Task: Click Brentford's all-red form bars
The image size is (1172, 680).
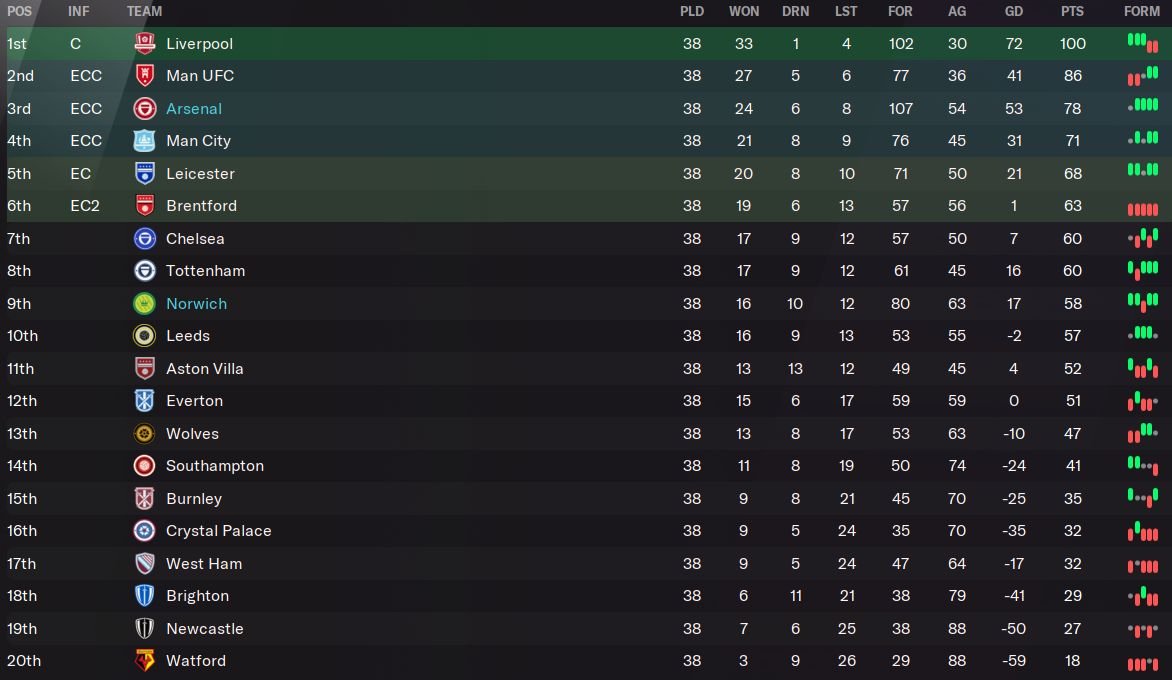Action: pyautogui.click(x=1143, y=209)
